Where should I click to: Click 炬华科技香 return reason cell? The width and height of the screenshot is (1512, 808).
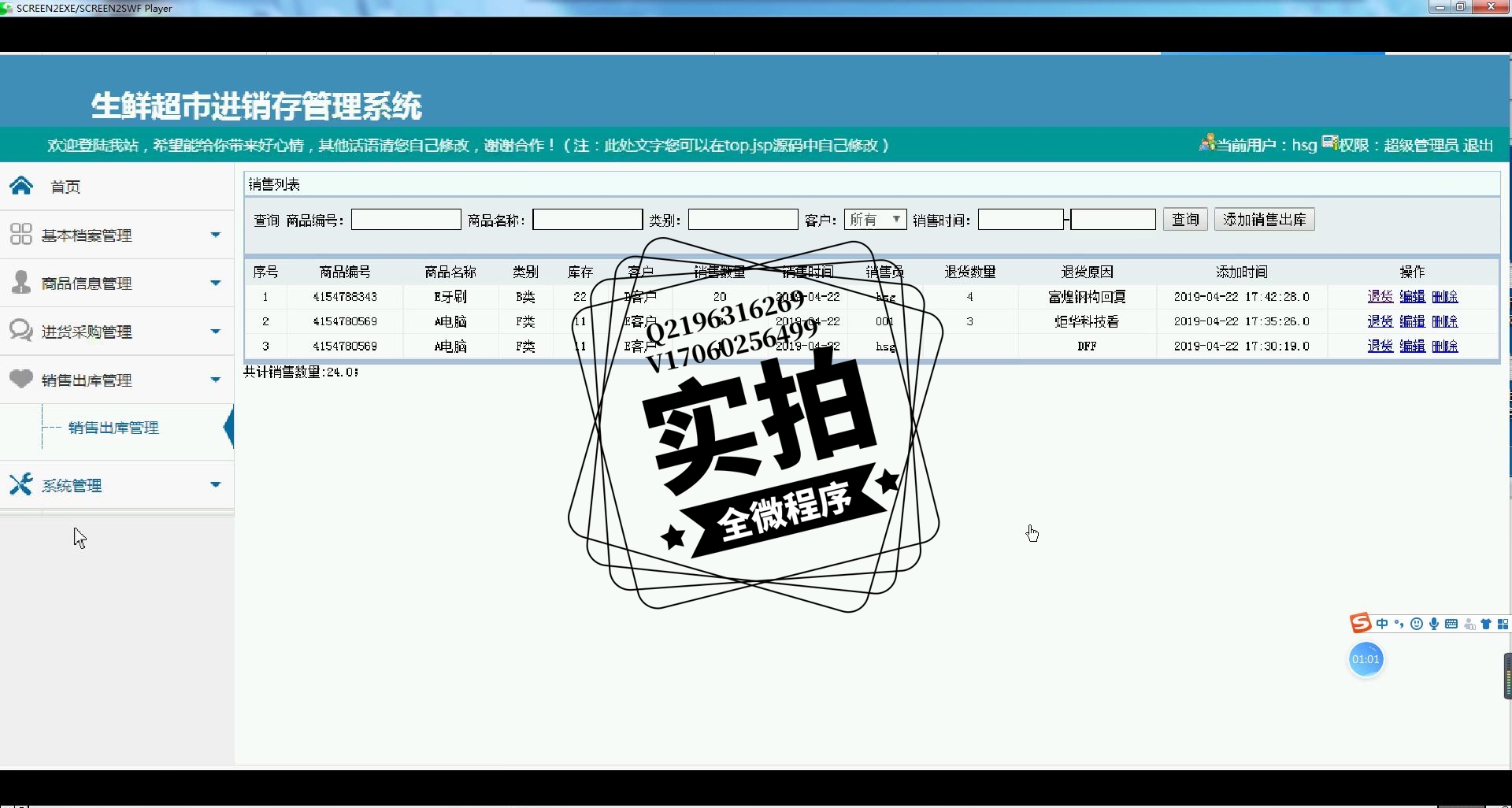[1087, 321]
